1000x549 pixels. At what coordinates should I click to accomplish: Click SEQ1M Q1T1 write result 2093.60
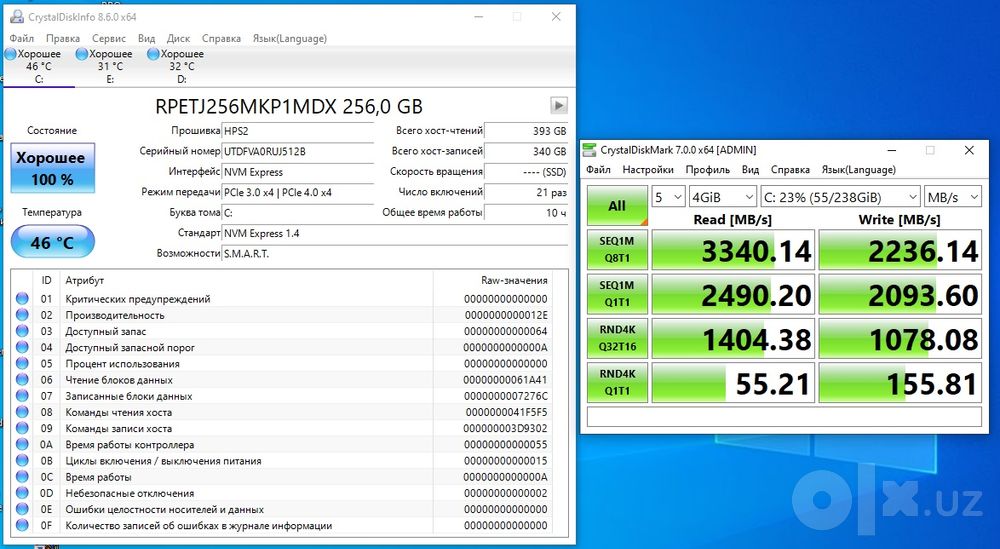[900, 294]
